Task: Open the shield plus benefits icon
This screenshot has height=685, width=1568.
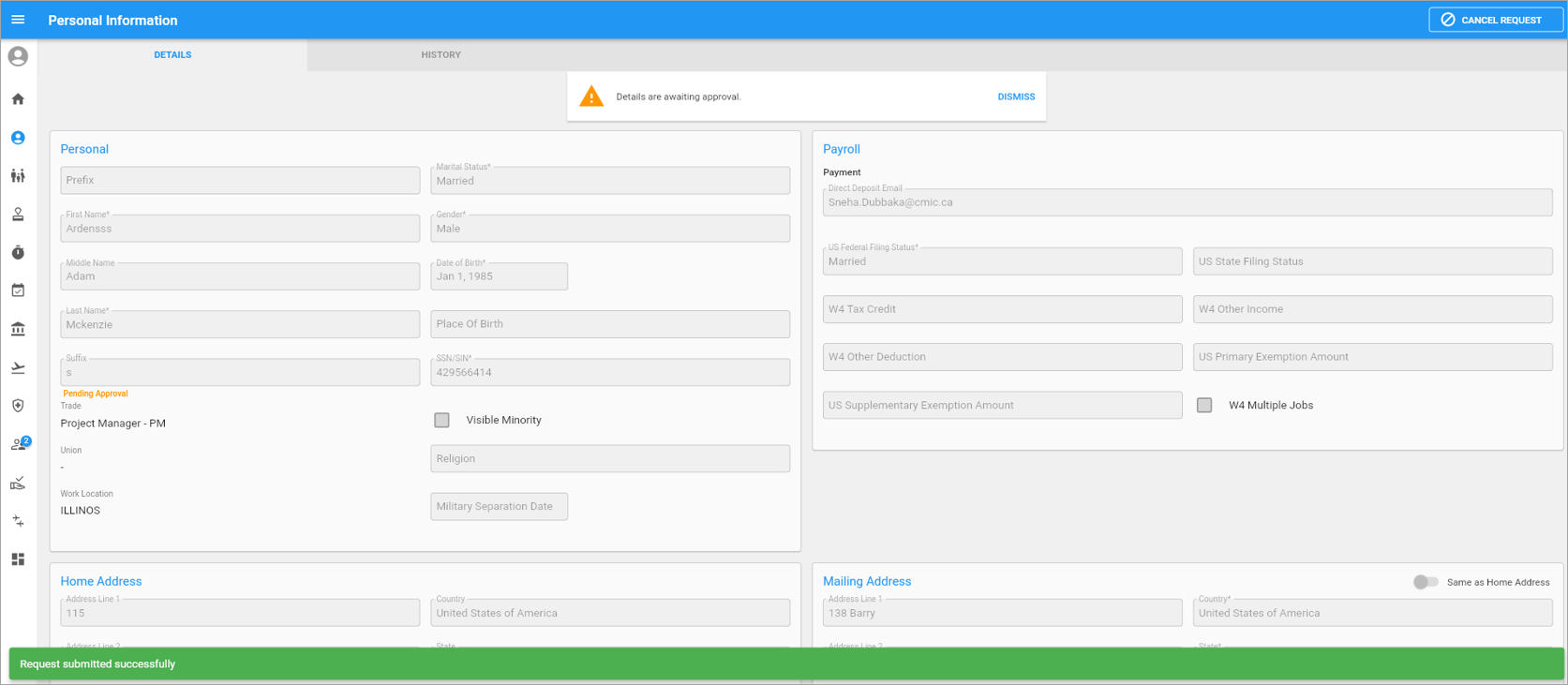Action: click(x=18, y=406)
